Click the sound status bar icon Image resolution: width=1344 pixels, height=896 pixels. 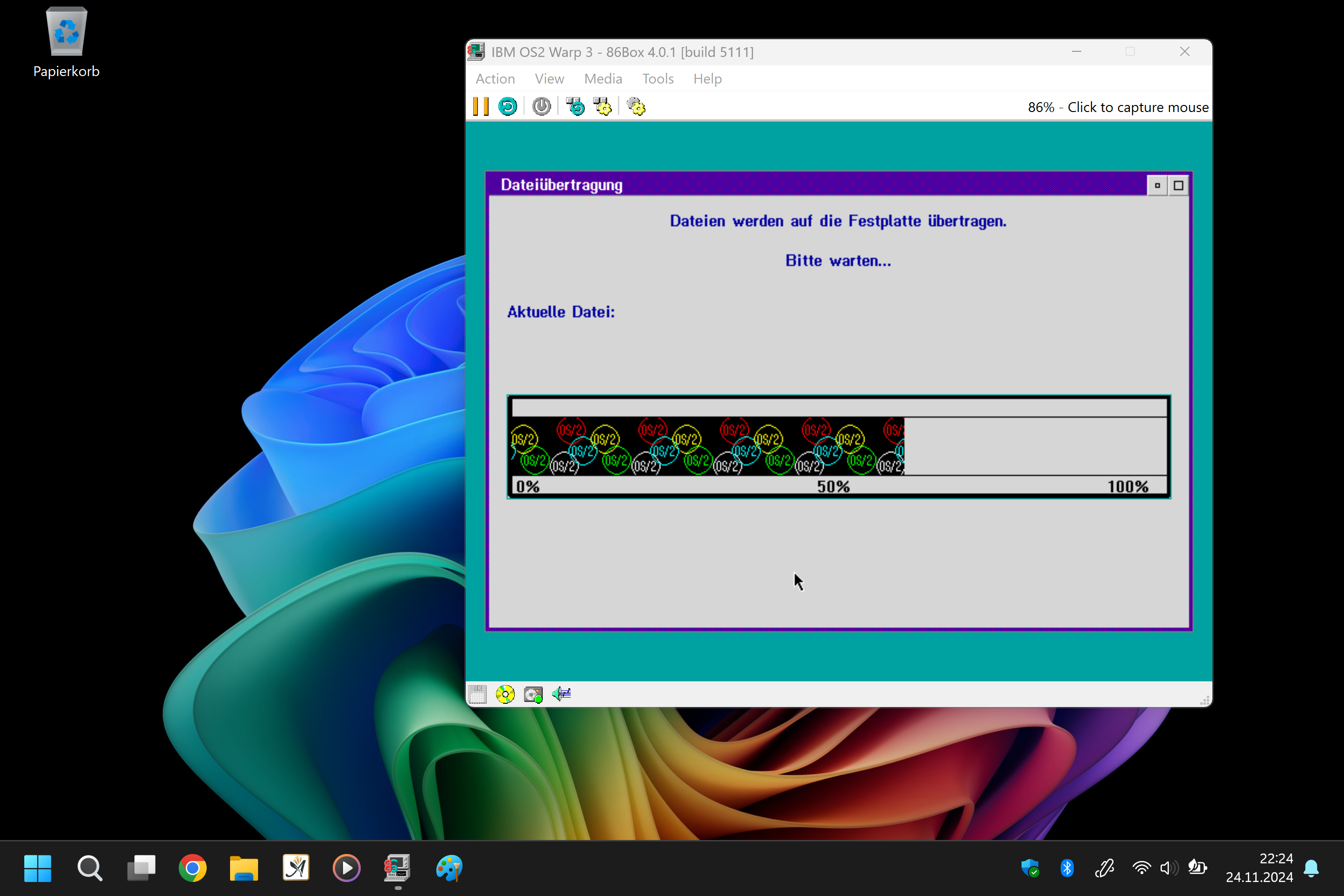click(561, 694)
